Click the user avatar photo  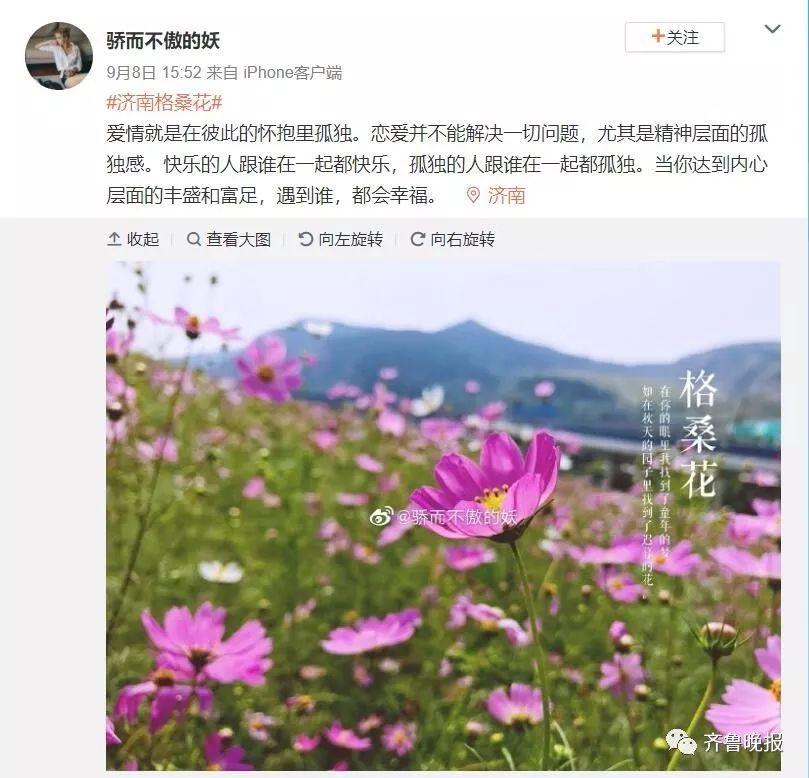point(59,56)
